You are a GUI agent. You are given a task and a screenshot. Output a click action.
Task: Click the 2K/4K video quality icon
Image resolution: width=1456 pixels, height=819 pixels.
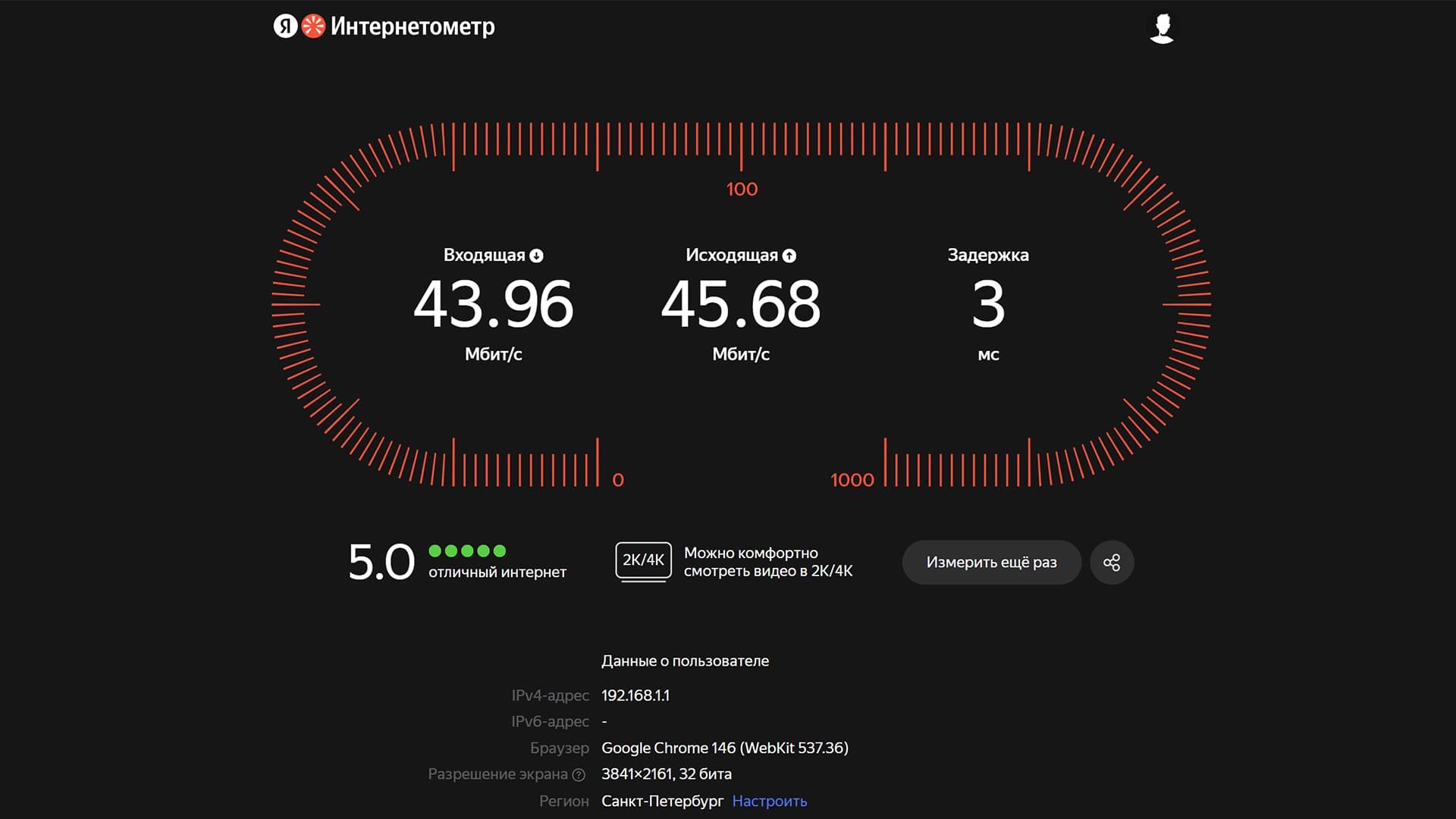643,561
